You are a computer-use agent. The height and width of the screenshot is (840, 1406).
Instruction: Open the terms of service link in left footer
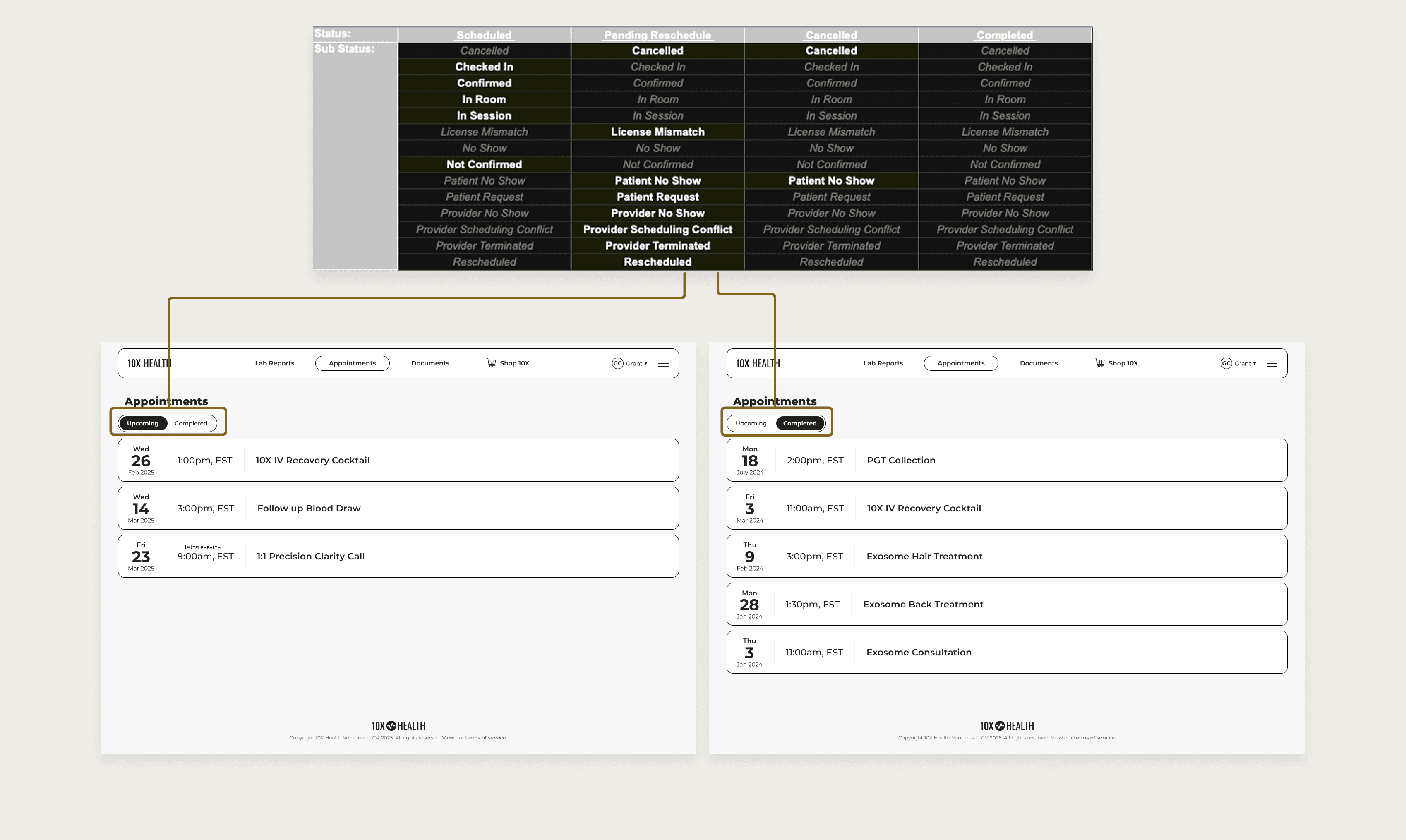486,737
